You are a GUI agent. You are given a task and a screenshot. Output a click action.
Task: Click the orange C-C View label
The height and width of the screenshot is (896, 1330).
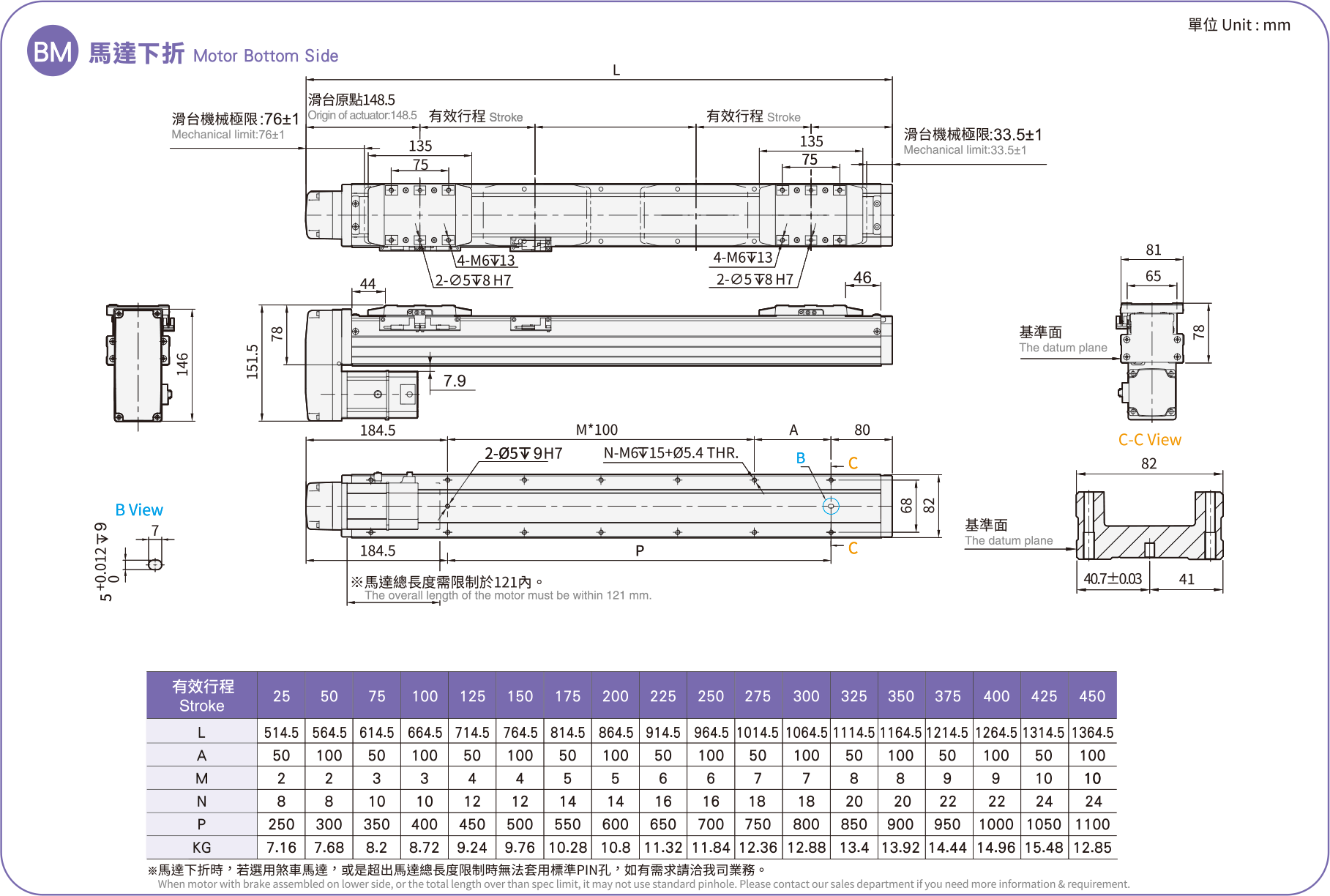[x=1149, y=440]
